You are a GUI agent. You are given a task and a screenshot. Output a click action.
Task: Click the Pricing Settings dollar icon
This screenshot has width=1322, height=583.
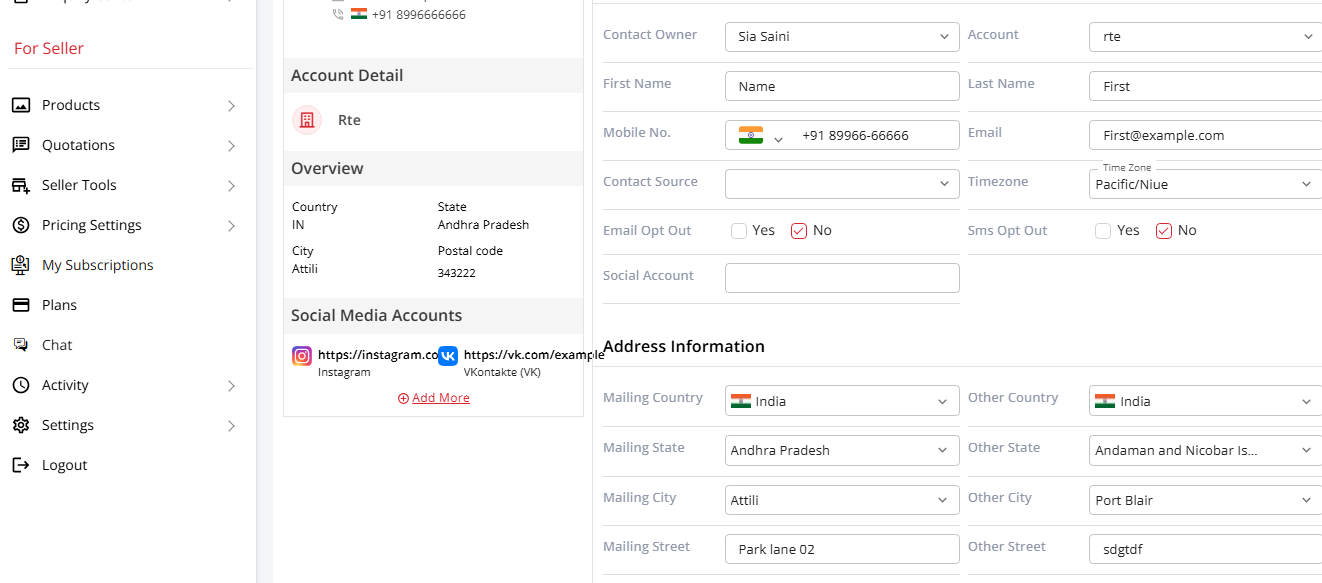click(x=21, y=225)
